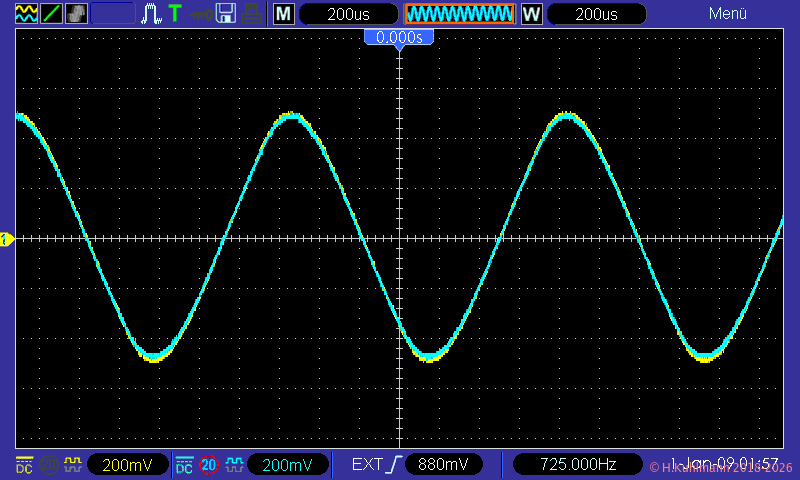Click the green T trigger icon

point(175,14)
